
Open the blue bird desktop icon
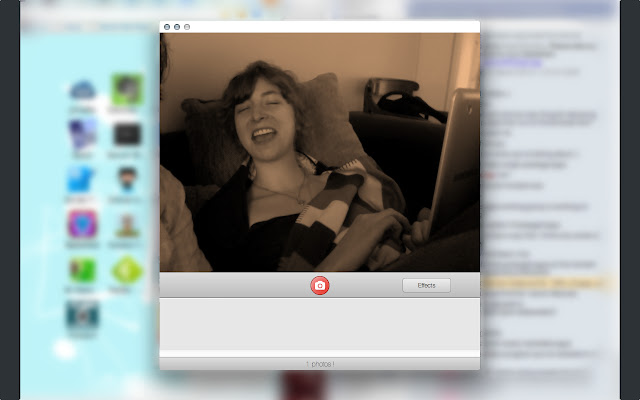coord(82,180)
